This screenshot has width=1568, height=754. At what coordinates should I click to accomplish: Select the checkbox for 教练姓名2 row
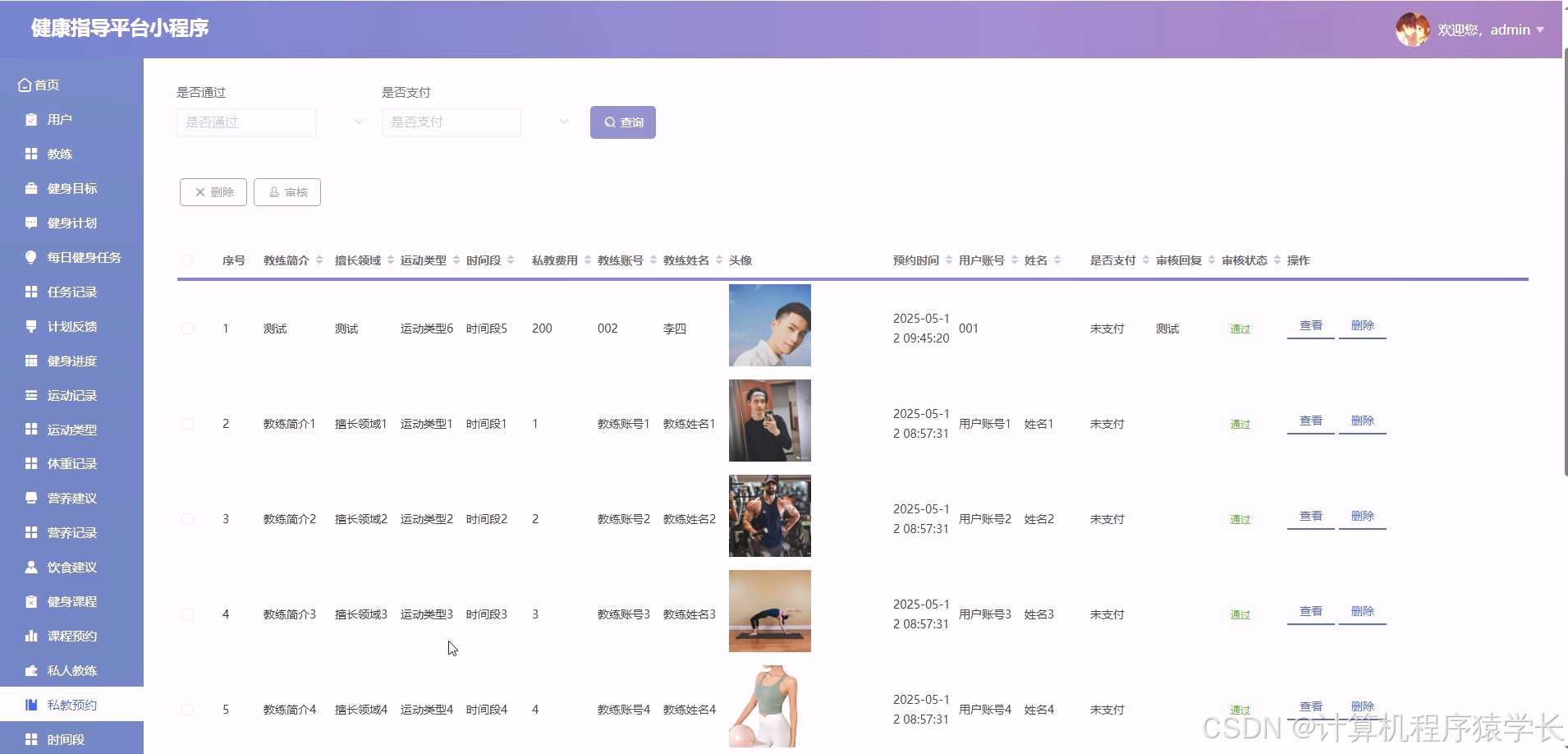[x=187, y=518]
